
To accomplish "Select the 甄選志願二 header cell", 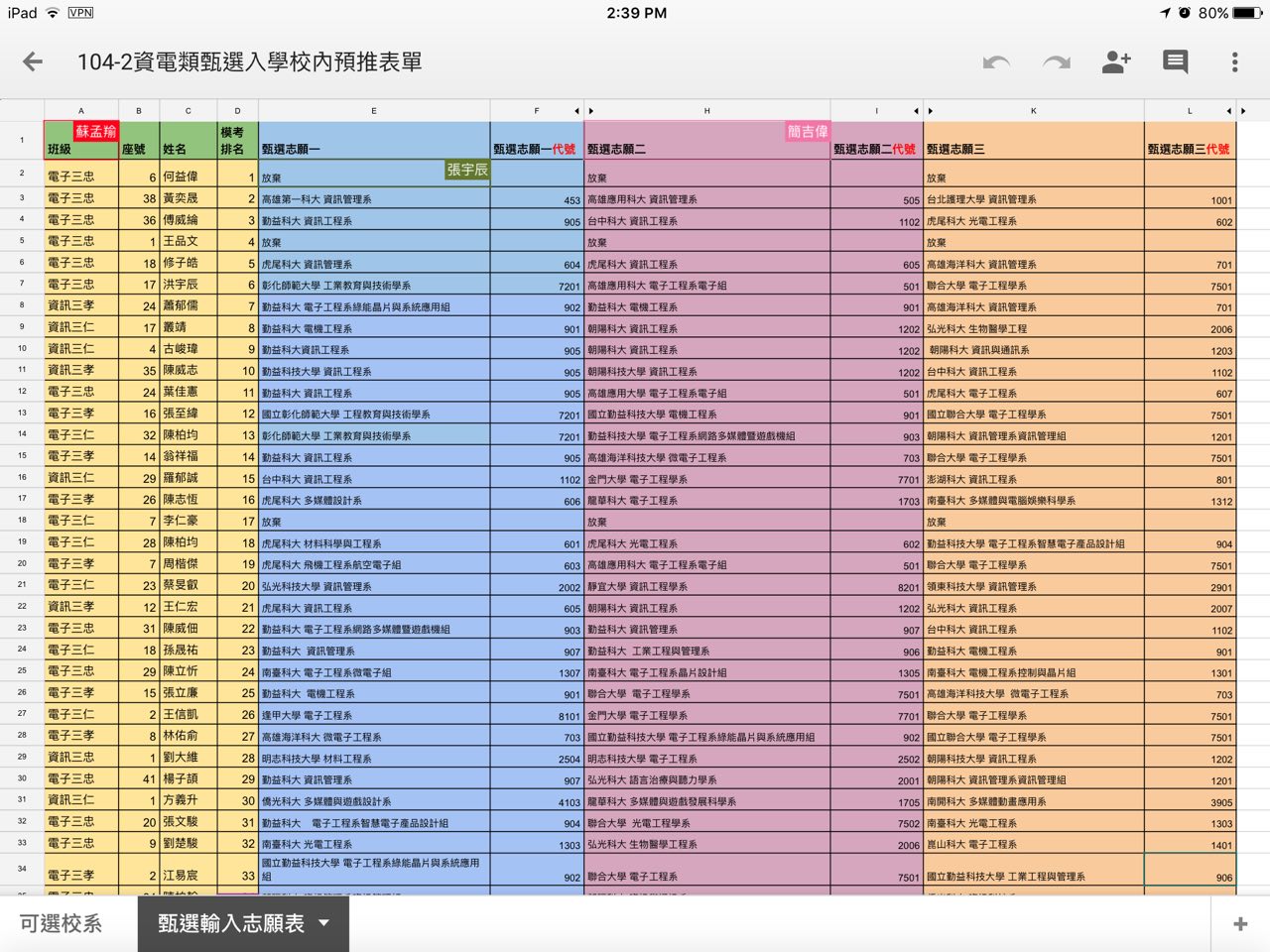I will click(706, 149).
